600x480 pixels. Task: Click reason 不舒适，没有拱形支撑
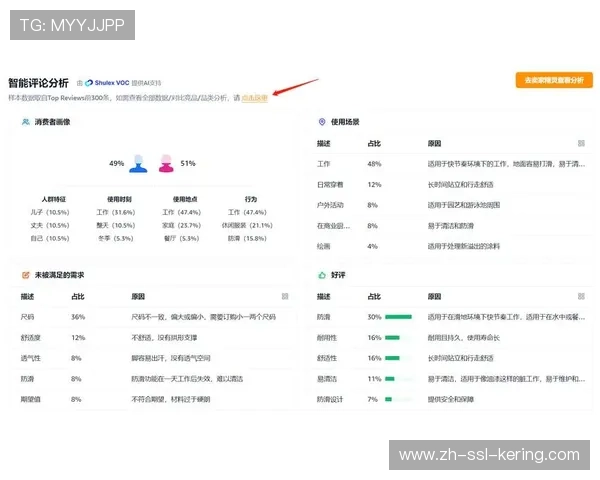tap(164, 338)
